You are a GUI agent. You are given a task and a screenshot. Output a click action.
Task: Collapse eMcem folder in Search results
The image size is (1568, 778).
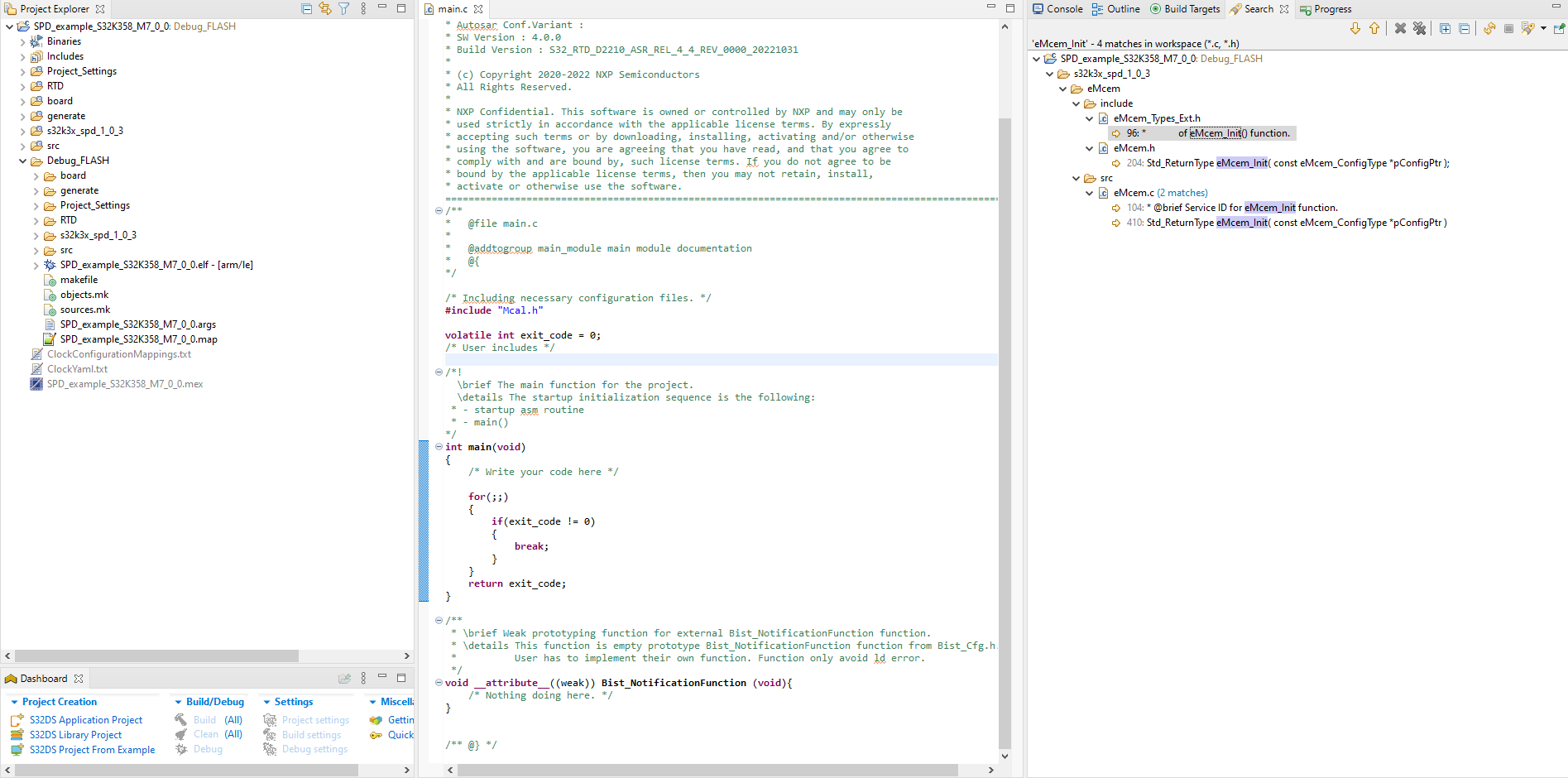[x=1063, y=89]
